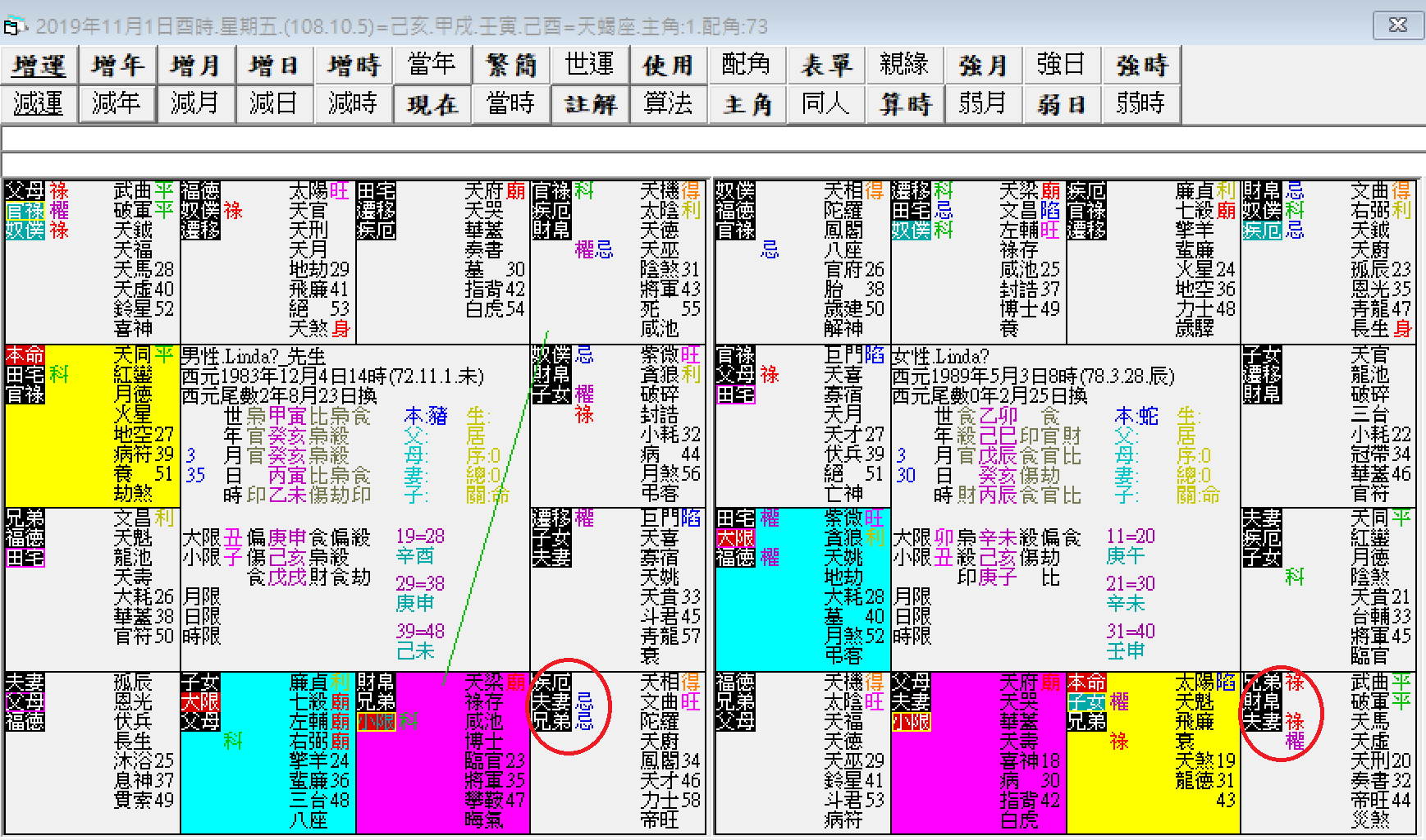Viewport: 1426px width, 840px height.
Task: Select 世運 world fortune view
Action: (x=590, y=66)
